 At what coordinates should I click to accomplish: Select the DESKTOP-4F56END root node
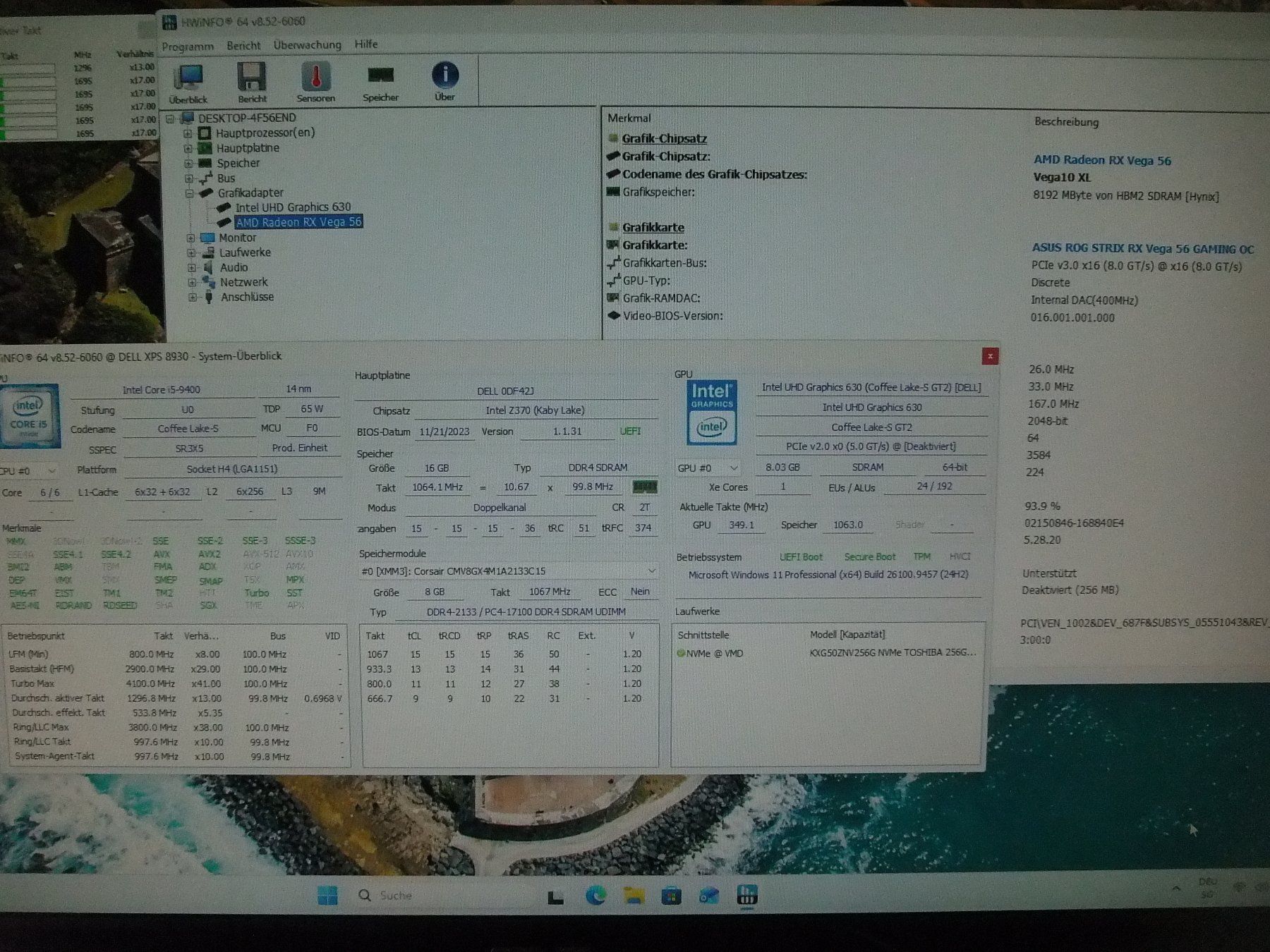247,118
